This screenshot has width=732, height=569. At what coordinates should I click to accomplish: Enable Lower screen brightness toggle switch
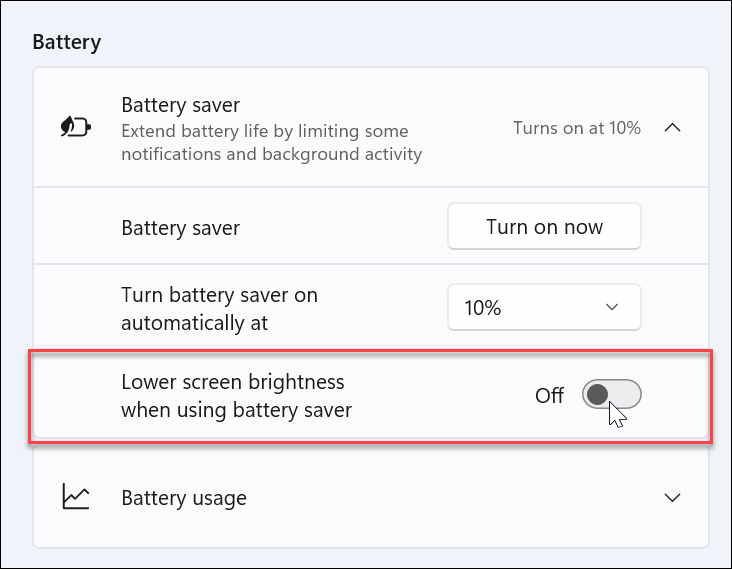(x=611, y=394)
